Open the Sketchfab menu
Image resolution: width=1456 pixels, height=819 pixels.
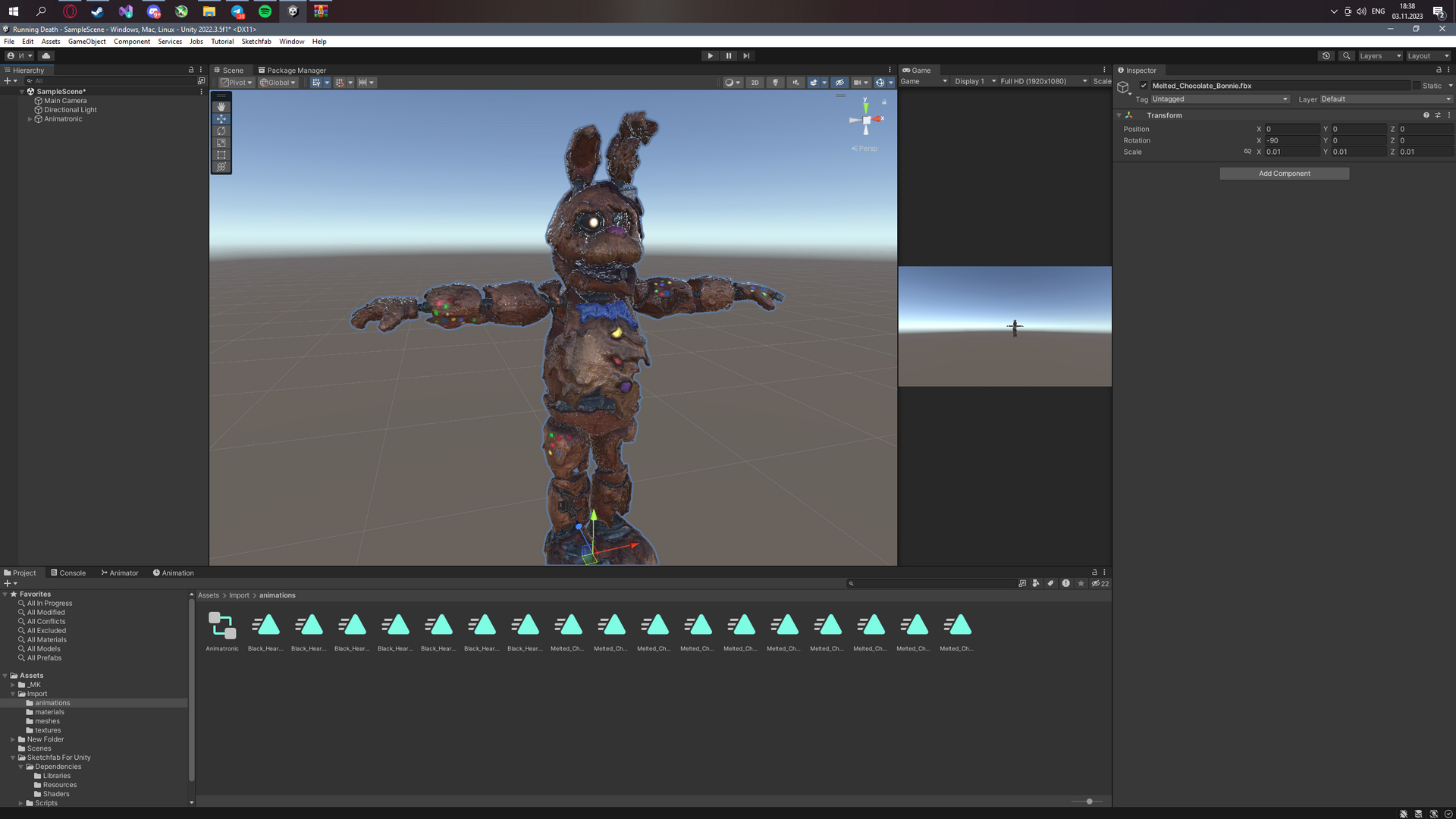coord(256,42)
